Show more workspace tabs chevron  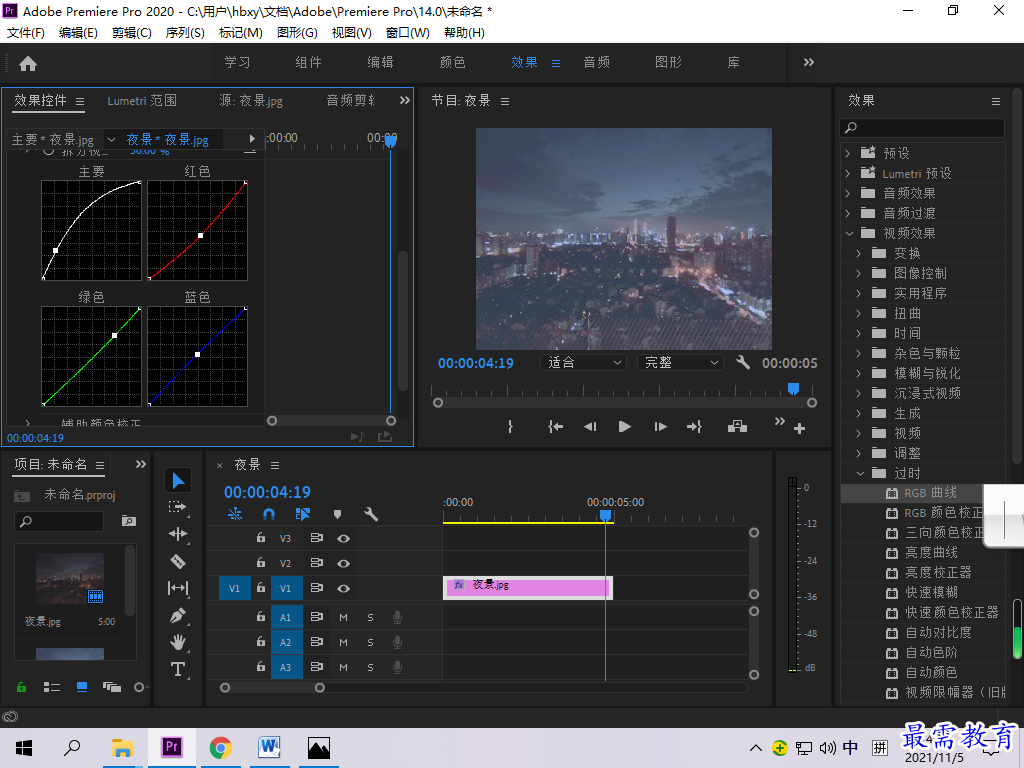coord(808,62)
